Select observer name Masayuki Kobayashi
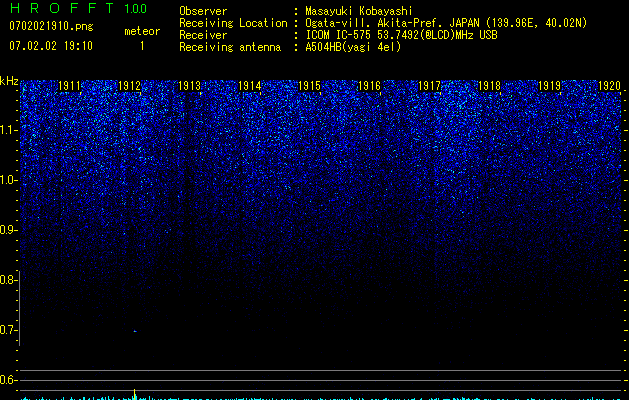 359,11
